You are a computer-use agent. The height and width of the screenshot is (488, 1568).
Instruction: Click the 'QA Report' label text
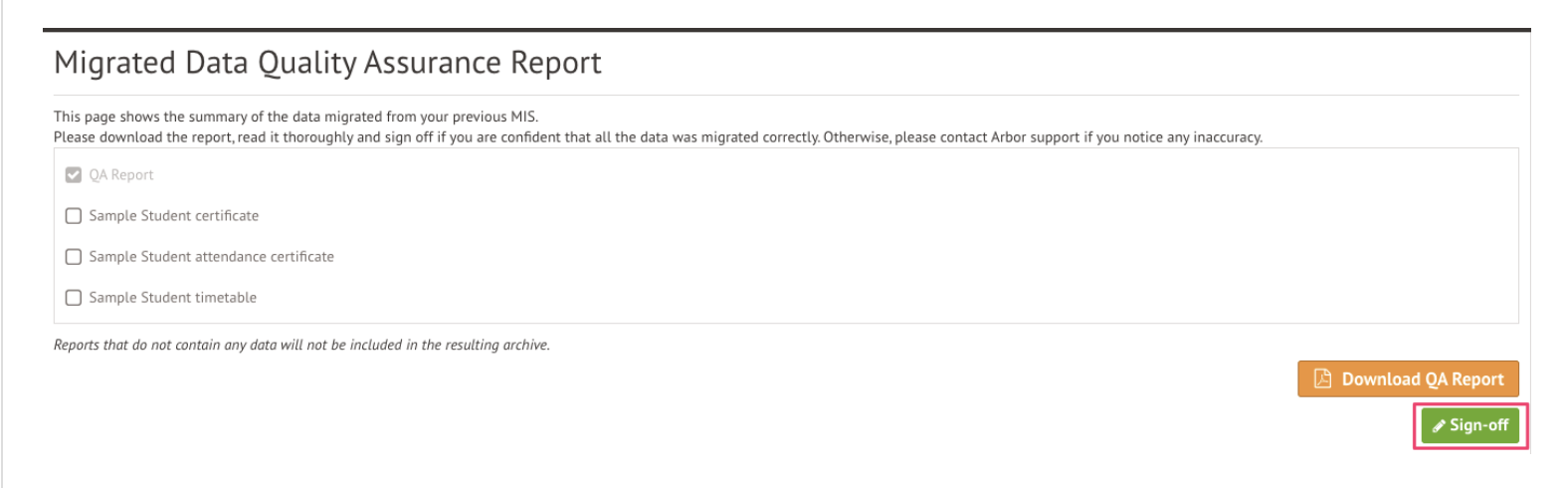[121, 175]
